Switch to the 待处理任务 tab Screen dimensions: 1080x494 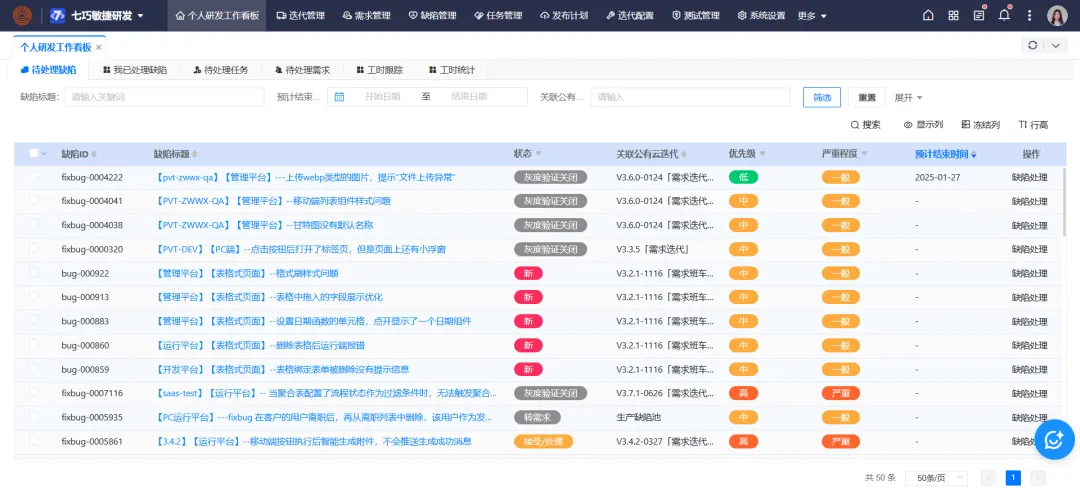[219, 70]
